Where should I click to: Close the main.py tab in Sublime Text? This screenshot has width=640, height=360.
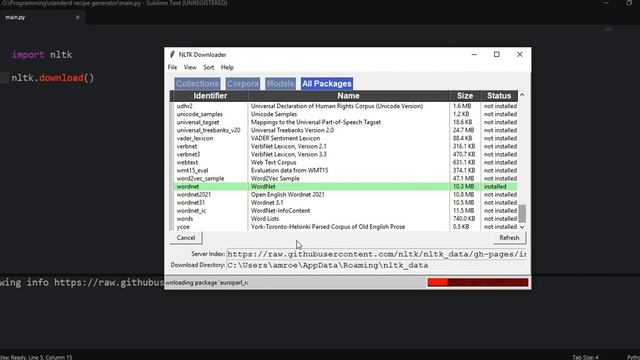pyautogui.click(x=78, y=18)
